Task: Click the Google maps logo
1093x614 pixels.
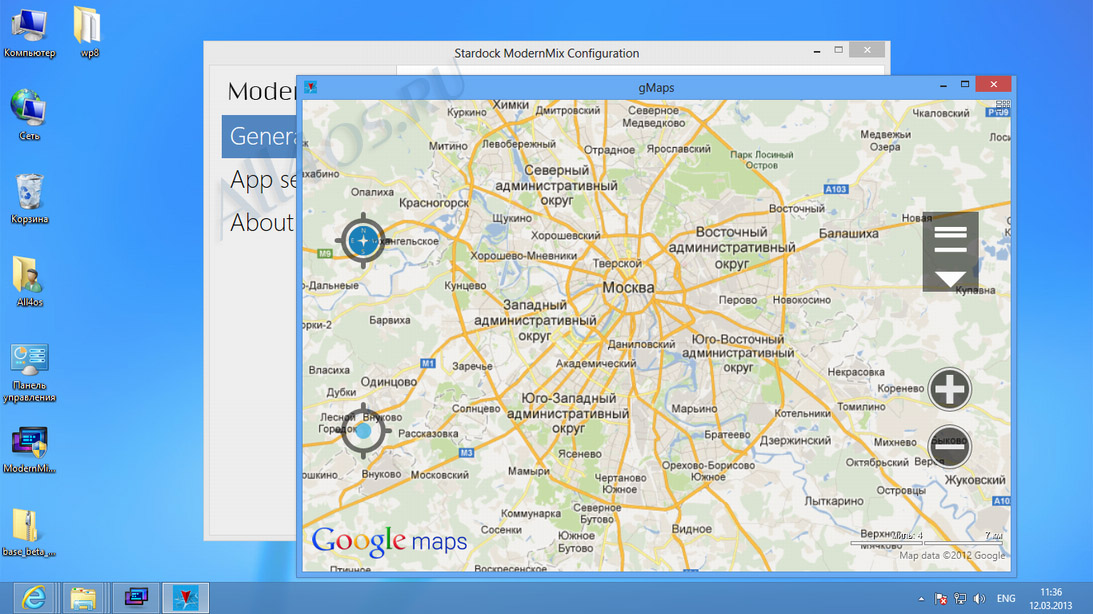Action: [389, 542]
